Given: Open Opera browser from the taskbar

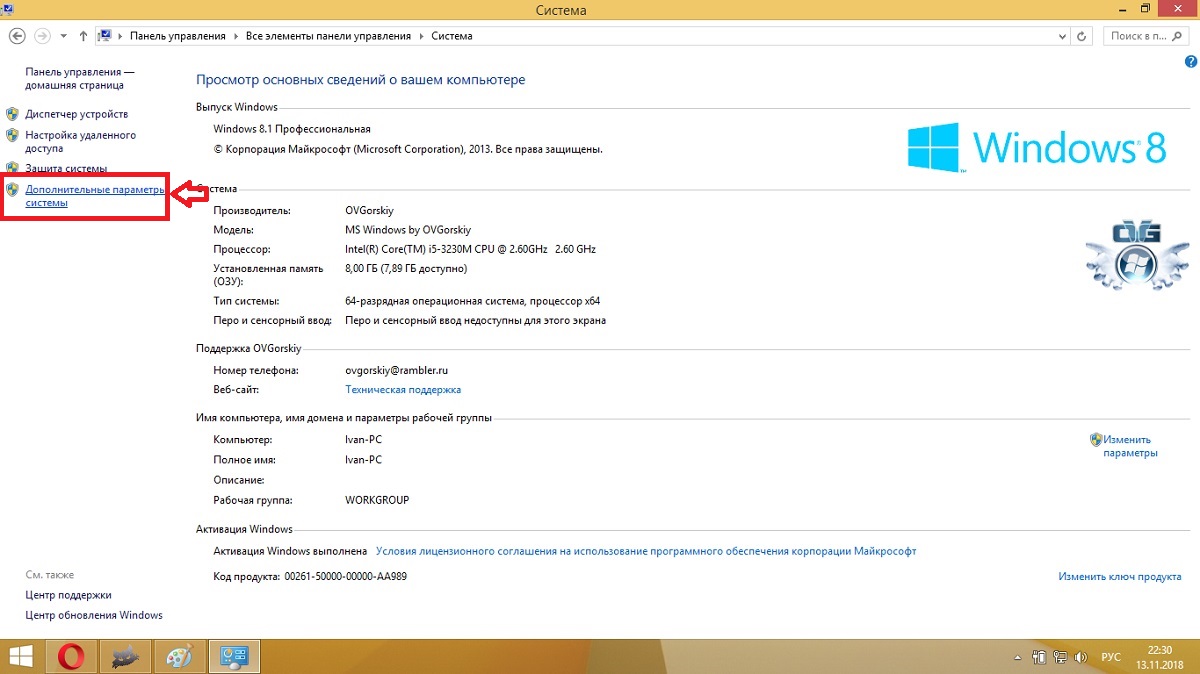Looking at the screenshot, I should (x=71, y=657).
